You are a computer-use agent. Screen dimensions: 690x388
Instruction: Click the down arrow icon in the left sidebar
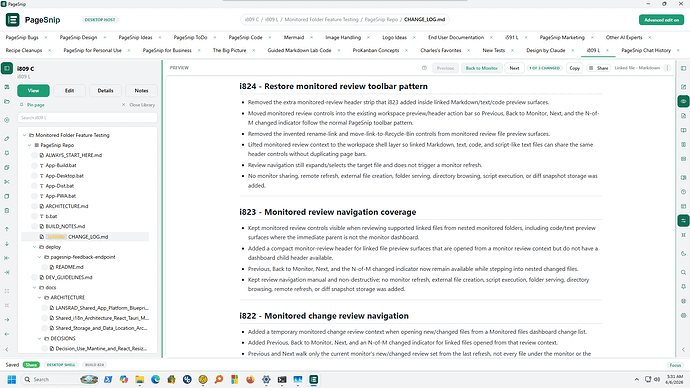(x=7, y=244)
